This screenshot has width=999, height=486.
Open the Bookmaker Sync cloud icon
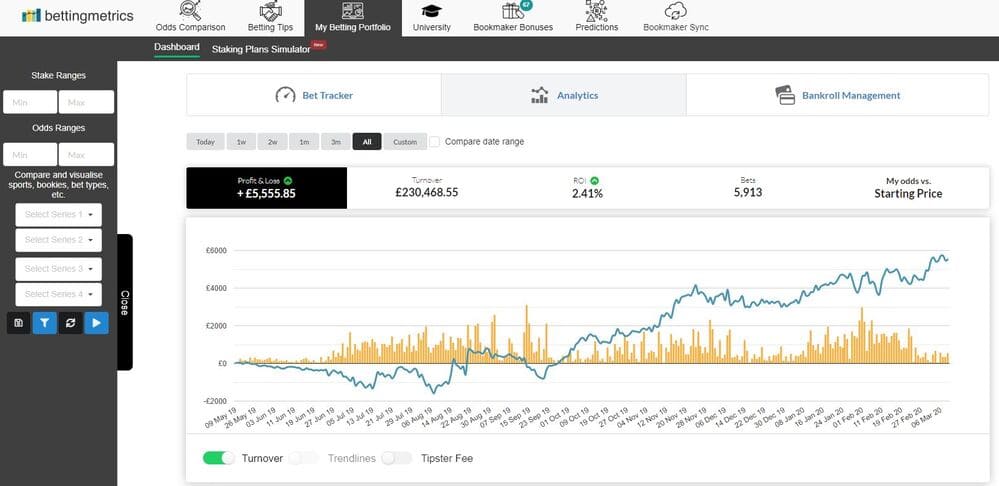pyautogui.click(x=675, y=11)
